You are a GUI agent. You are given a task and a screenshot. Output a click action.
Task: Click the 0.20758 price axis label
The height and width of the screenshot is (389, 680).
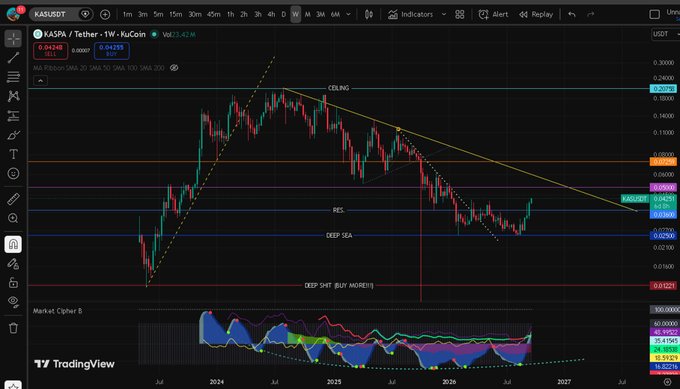pyautogui.click(x=663, y=88)
